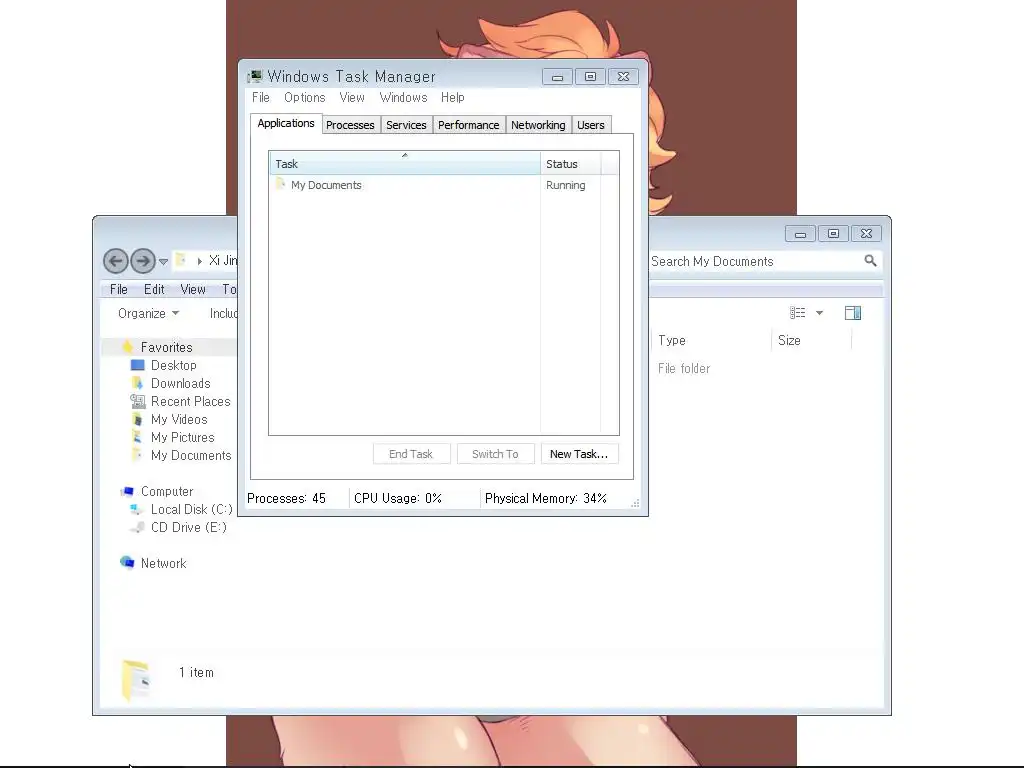Sort by the Status column header
This screenshot has height=768, width=1024.
(x=570, y=163)
